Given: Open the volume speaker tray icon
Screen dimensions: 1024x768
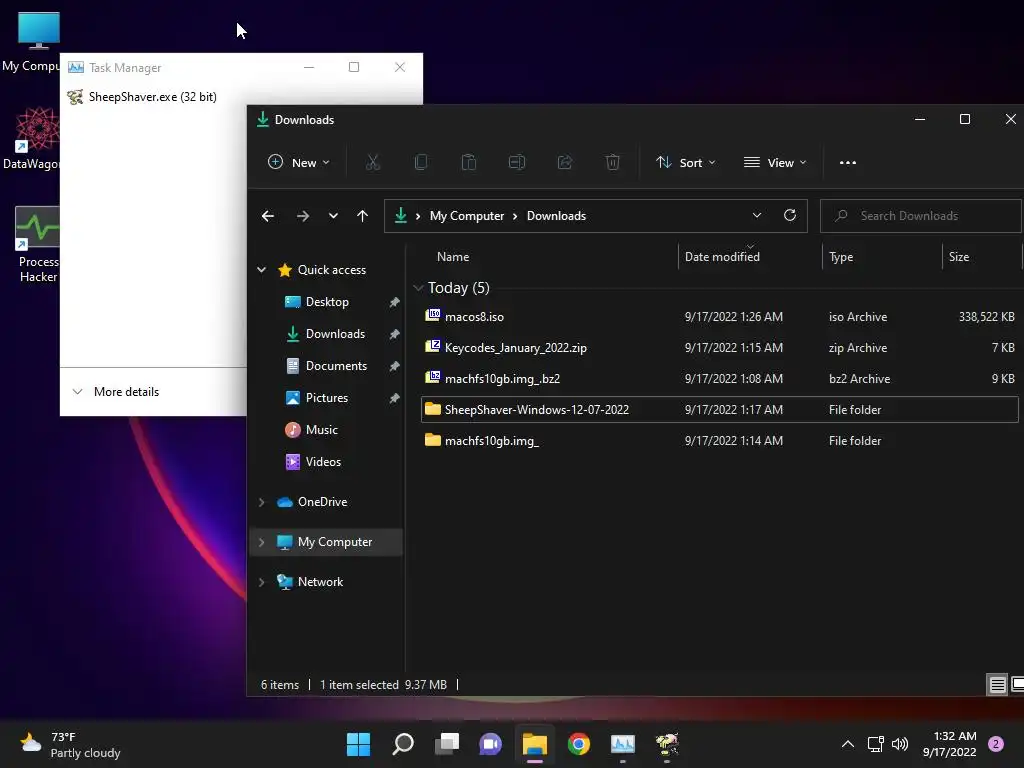Looking at the screenshot, I should click(x=900, y=744).
